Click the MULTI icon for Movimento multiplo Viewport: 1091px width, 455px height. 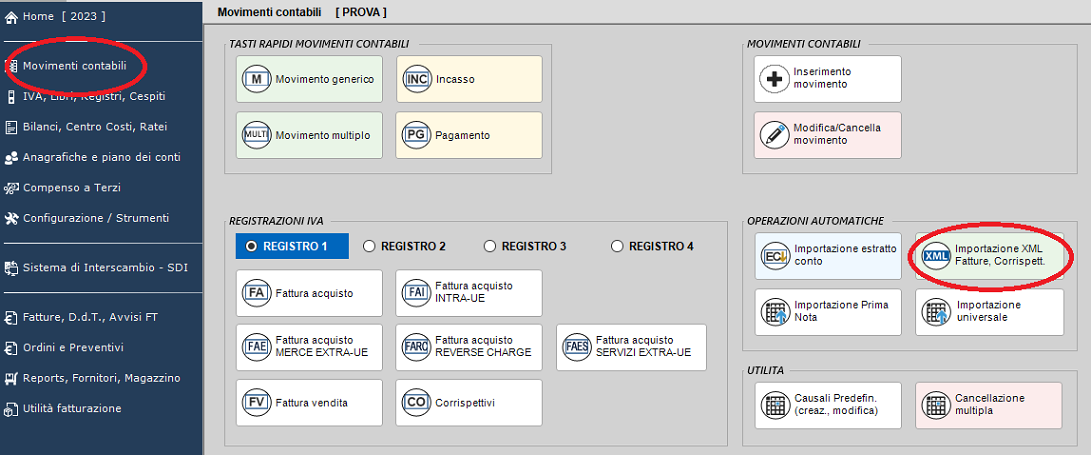[x=257, y=135]
